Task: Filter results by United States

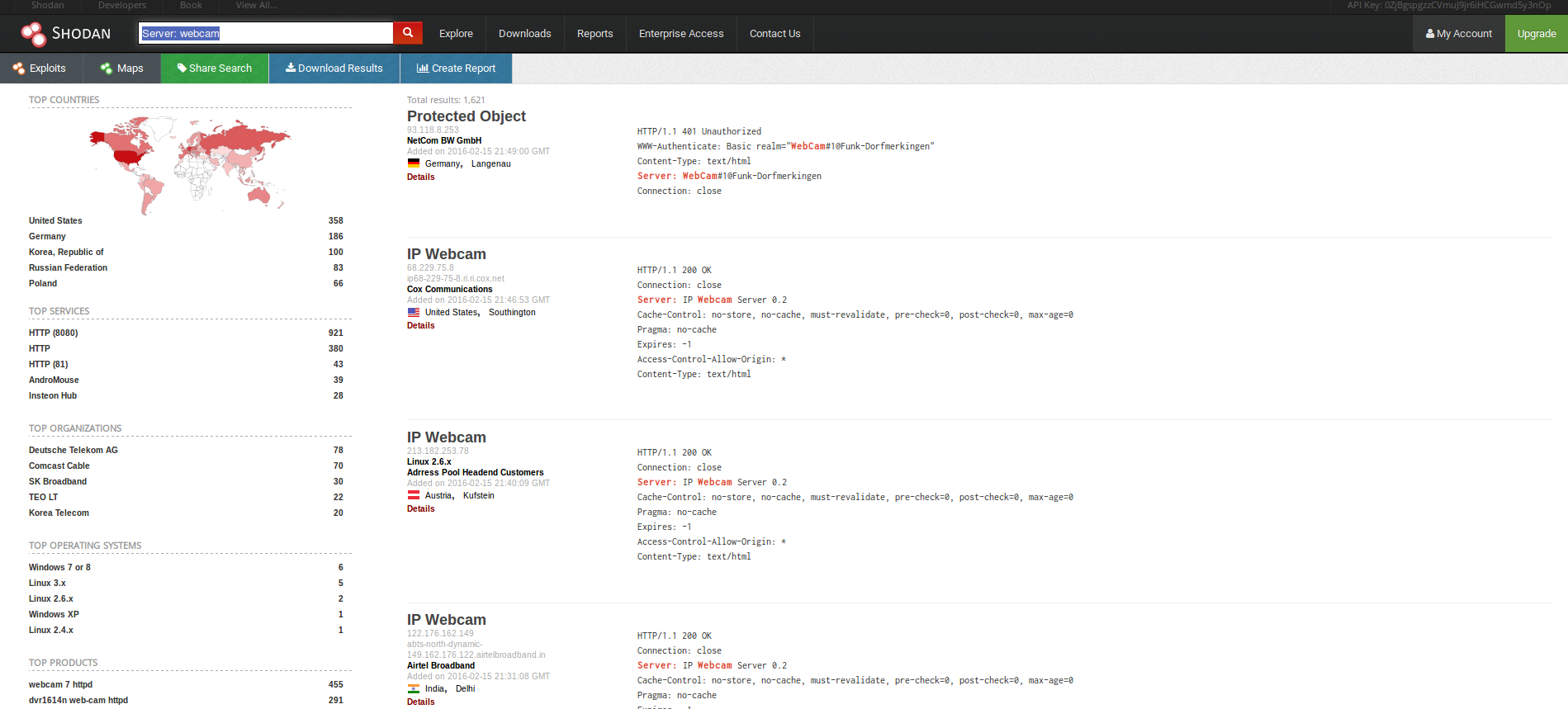Action: click(55, 220)
